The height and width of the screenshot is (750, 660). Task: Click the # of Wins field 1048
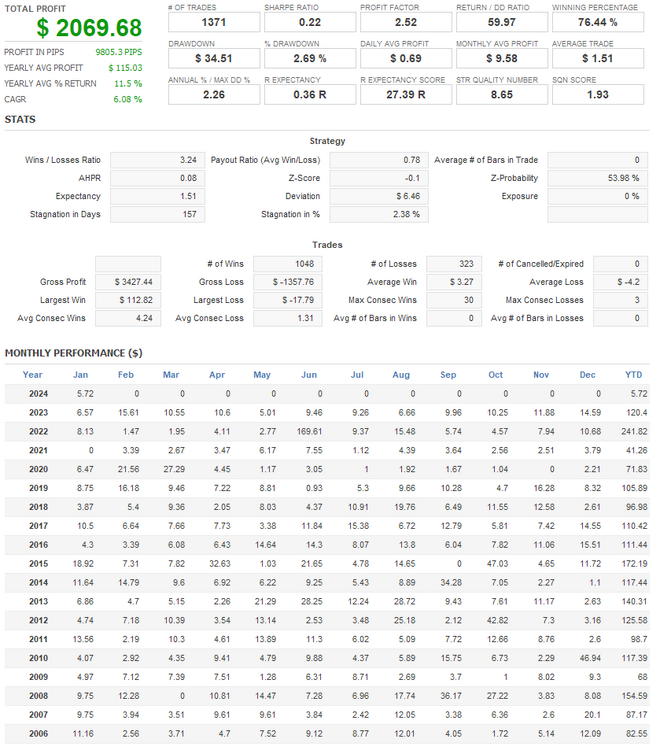(x=287, y=264)
